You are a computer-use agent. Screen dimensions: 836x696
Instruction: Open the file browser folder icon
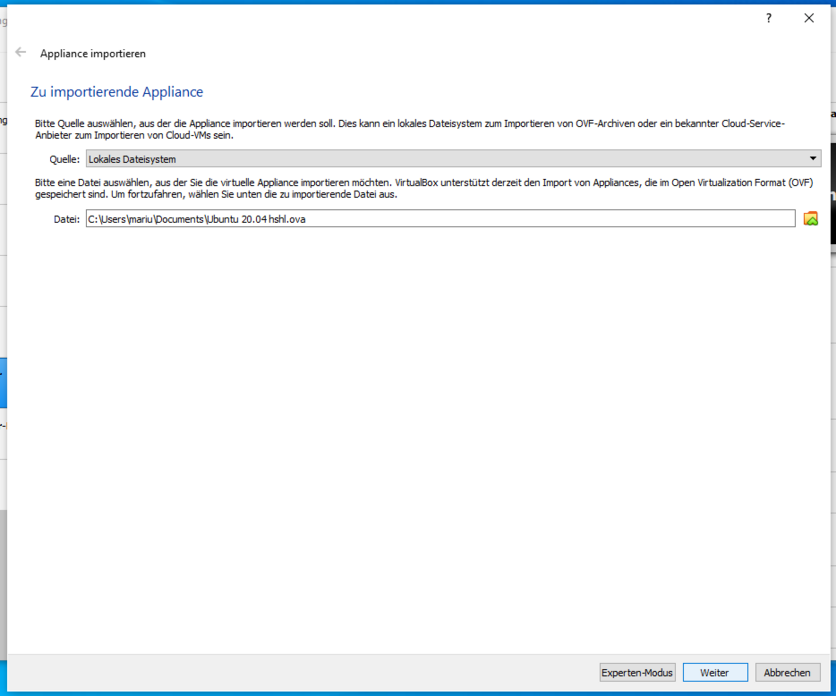click(x=810, y=219)
